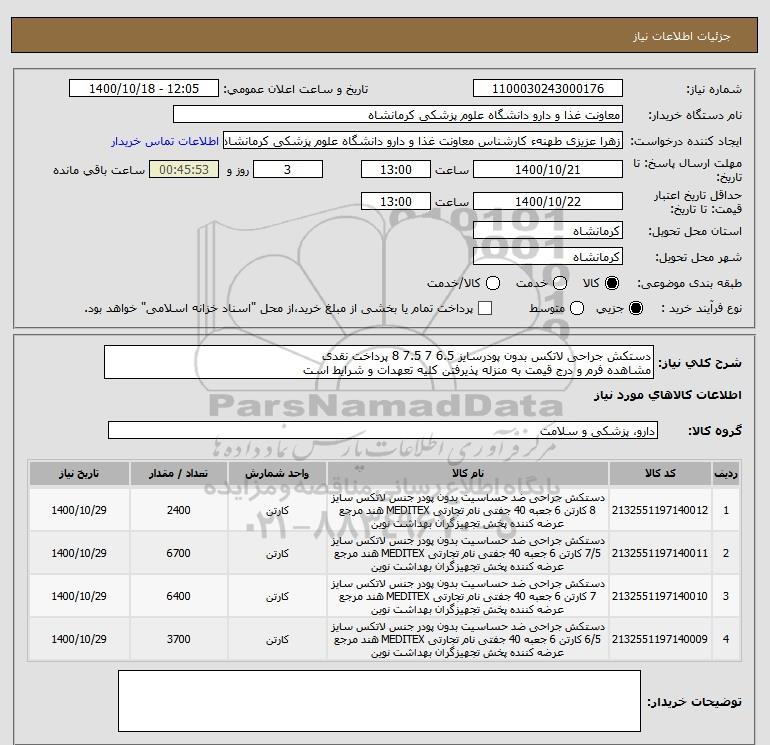Click the کارتن unit cell in row 2
Image resolution: width=770 pixels, height=745 pixels.
277,553
